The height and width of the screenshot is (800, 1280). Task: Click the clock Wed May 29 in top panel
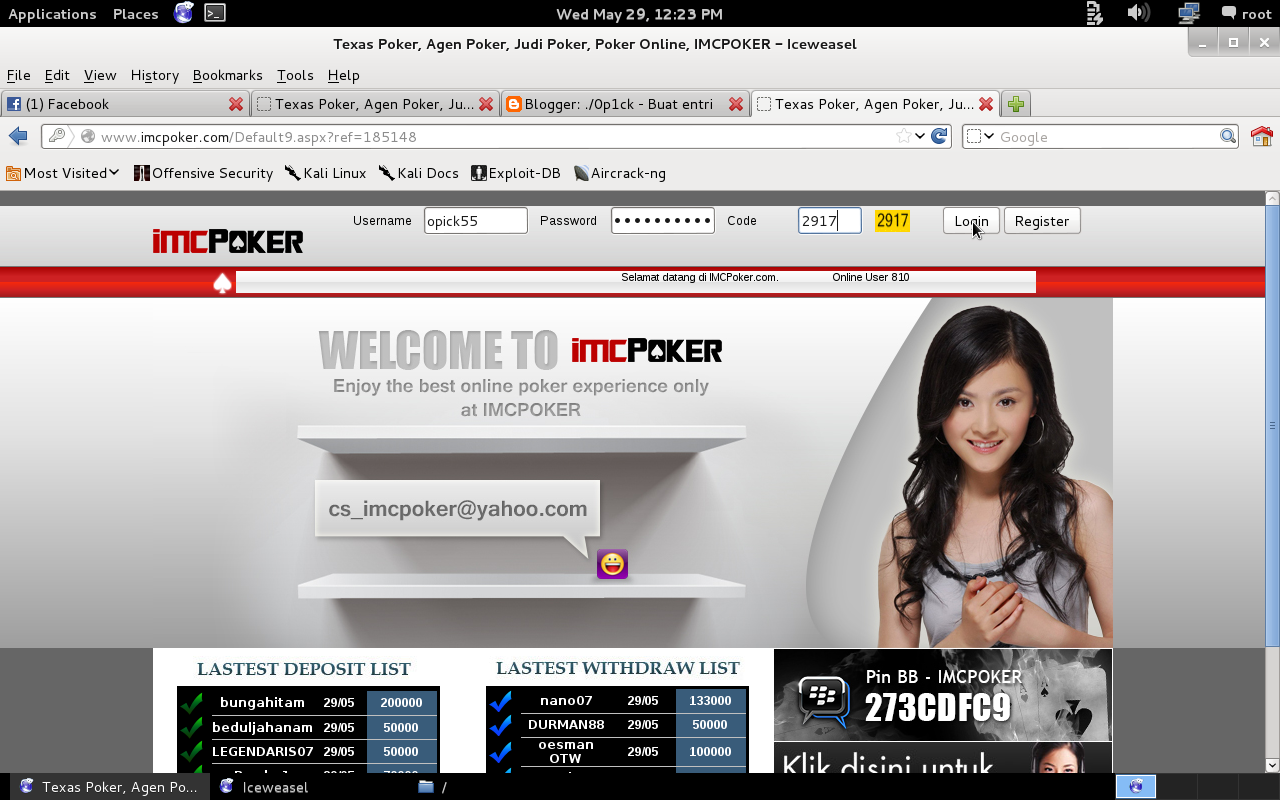[639, 14]
